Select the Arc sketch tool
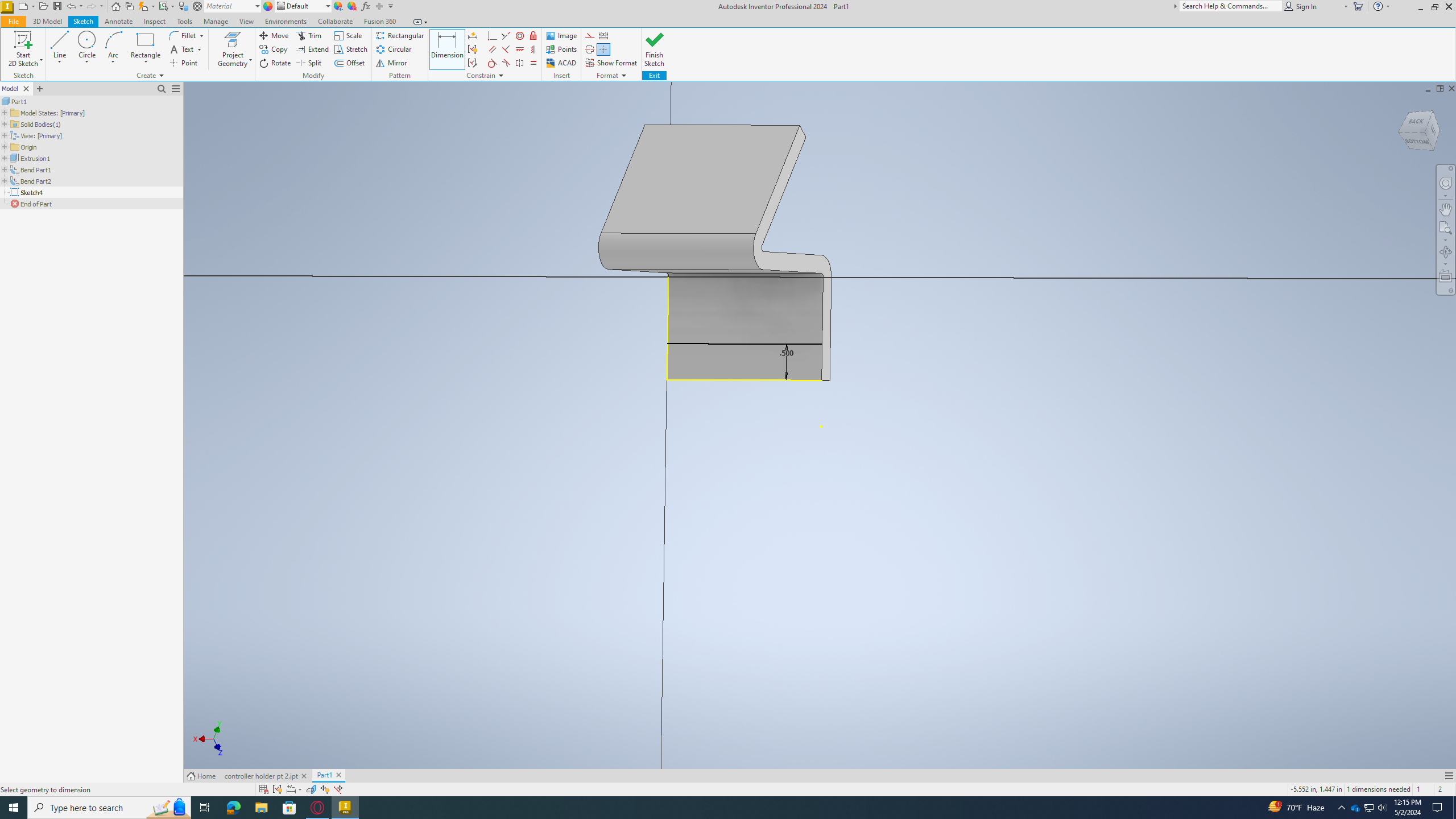The image size is (1456, 819). 113,45
